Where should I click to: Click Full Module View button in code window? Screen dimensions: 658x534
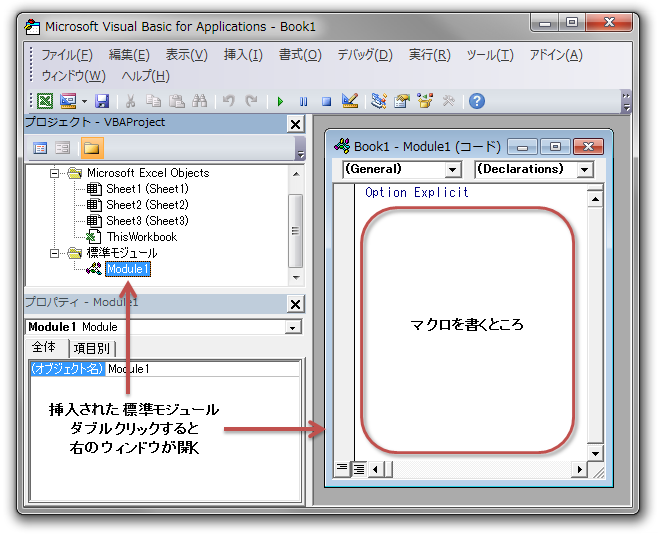pos(359,469)
